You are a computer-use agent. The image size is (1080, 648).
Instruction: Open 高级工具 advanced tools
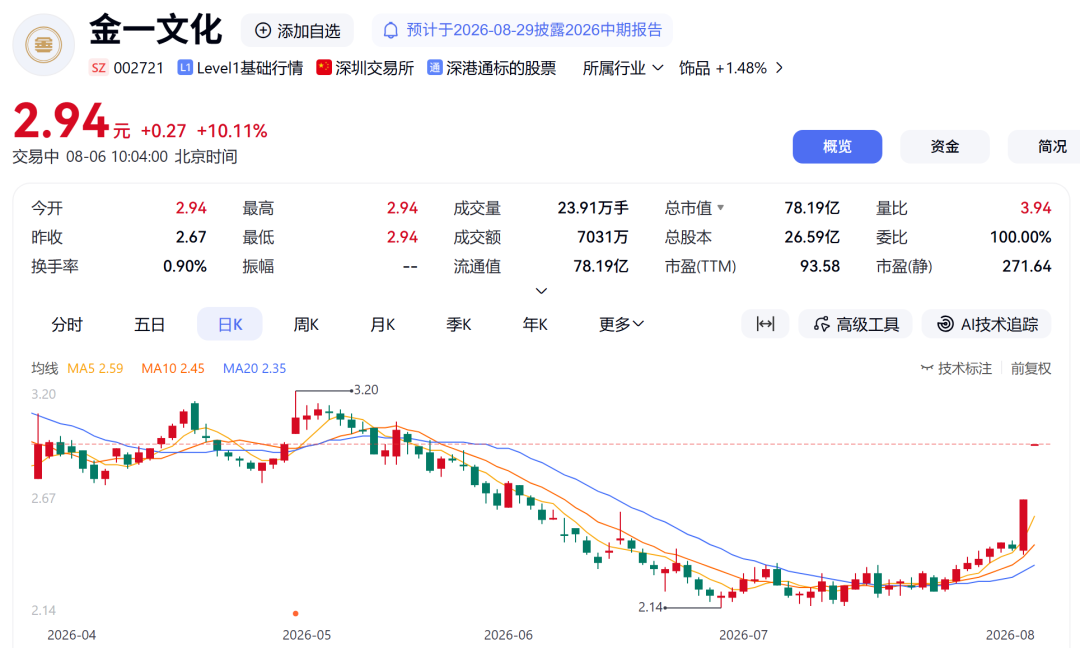[x=855, y=324]
